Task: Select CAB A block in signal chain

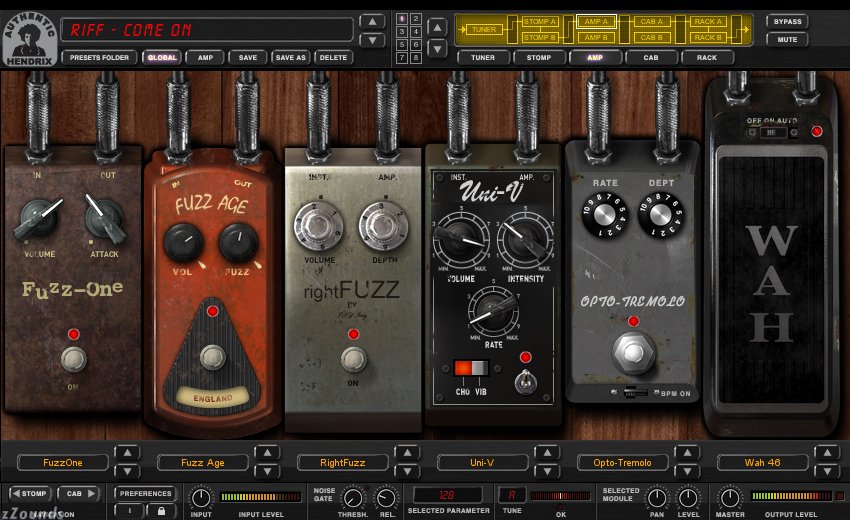Action: coord(652,22)
